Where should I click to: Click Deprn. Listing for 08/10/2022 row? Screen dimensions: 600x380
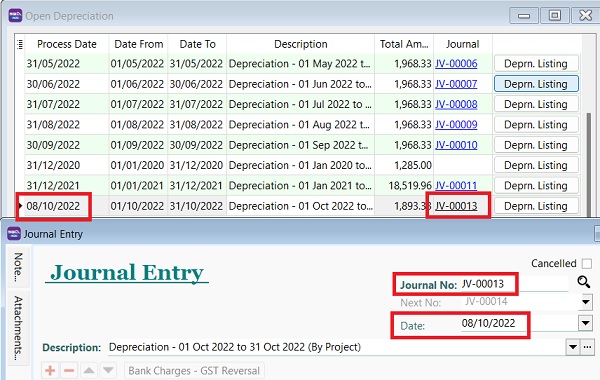[536, 206]
